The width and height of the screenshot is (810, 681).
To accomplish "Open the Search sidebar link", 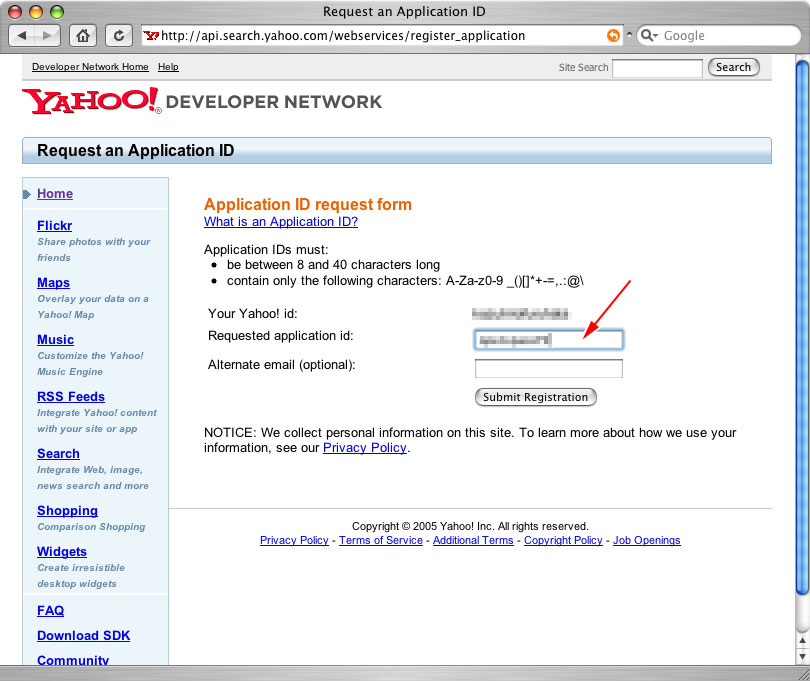I will click(58, 453).
